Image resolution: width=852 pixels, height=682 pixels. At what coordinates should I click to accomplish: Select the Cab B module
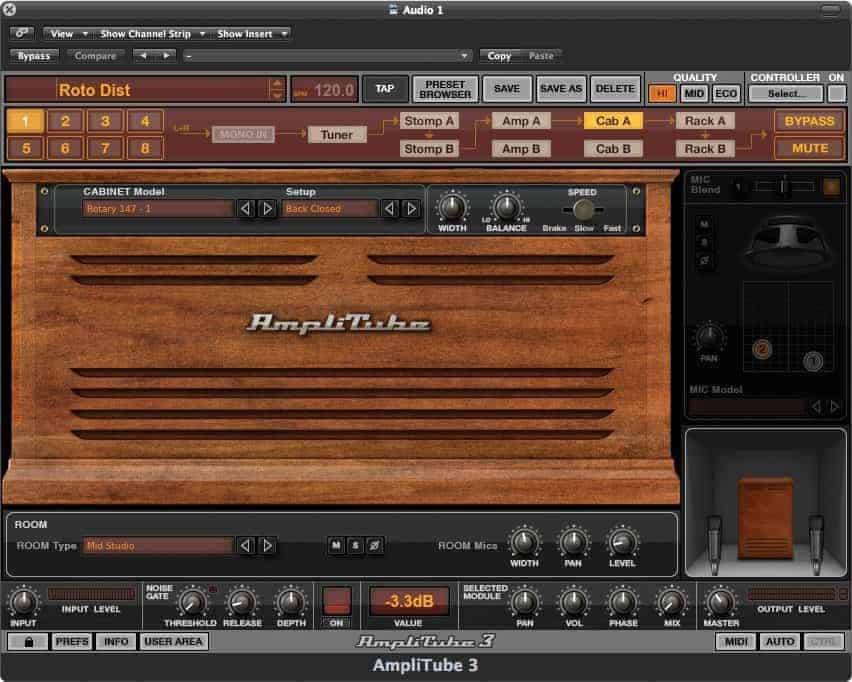[x=613, y=149]
